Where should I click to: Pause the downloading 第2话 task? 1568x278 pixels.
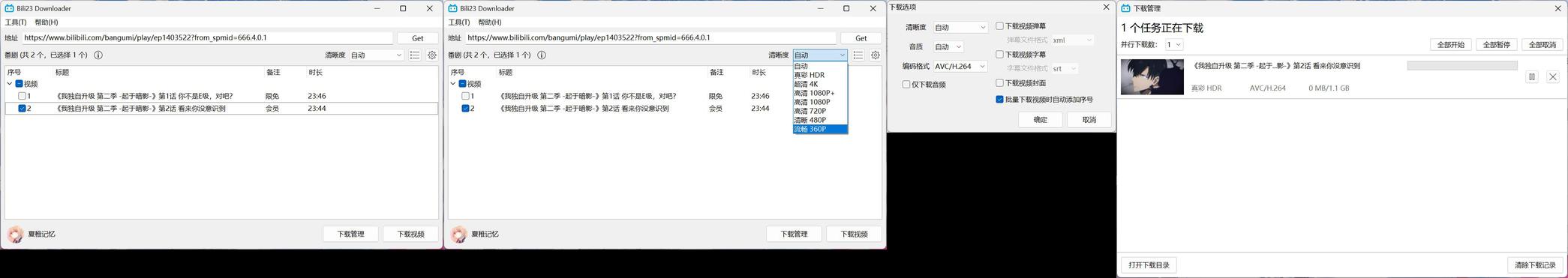click(x=1532, y=76)
